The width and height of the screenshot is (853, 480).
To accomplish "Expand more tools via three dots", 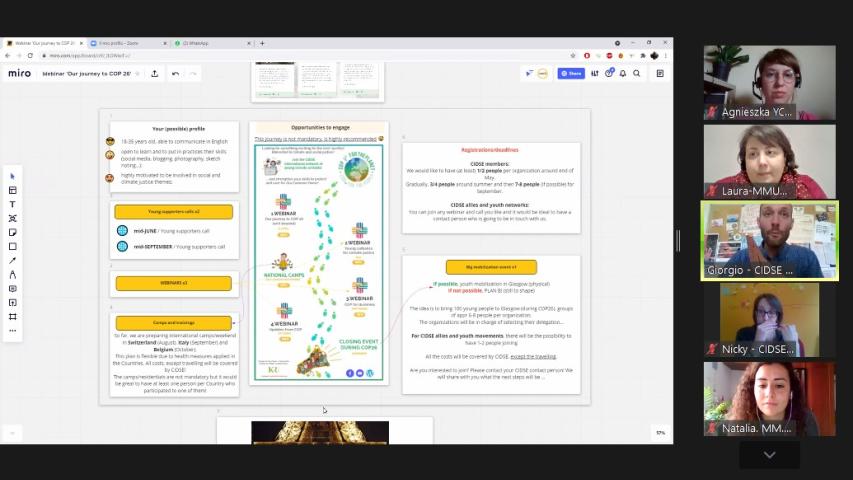I will click(13, 330).
